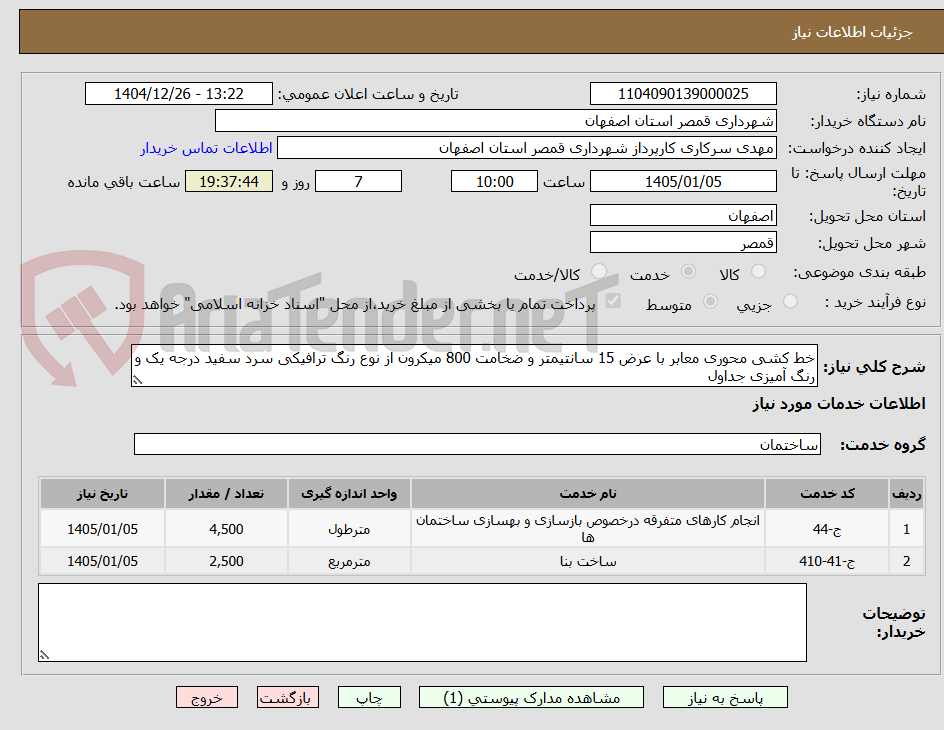The image size is (944, 730).
Task: Click the بازگشت back button
Action: pos(288,698)
